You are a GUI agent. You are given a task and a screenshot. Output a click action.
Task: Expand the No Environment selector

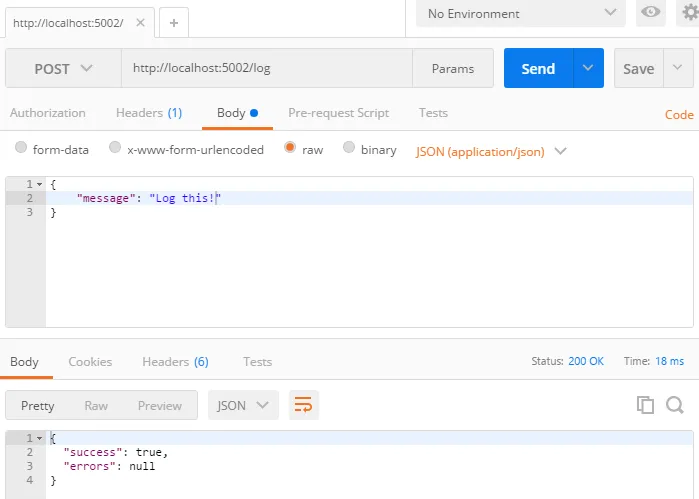click(520, 13)
